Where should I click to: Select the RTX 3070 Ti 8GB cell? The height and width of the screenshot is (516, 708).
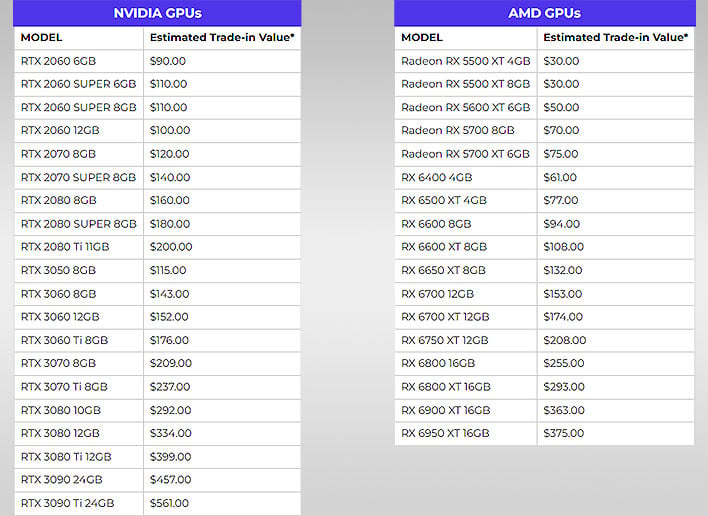(x=79, y=387)
